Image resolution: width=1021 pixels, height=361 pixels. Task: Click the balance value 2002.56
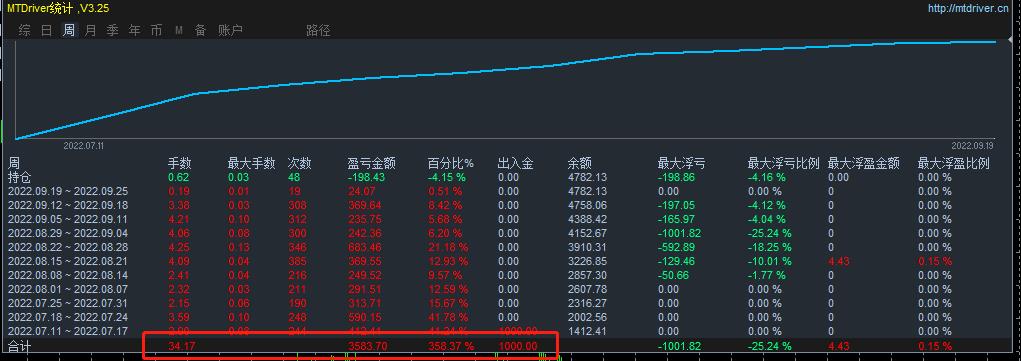[587, 317]
